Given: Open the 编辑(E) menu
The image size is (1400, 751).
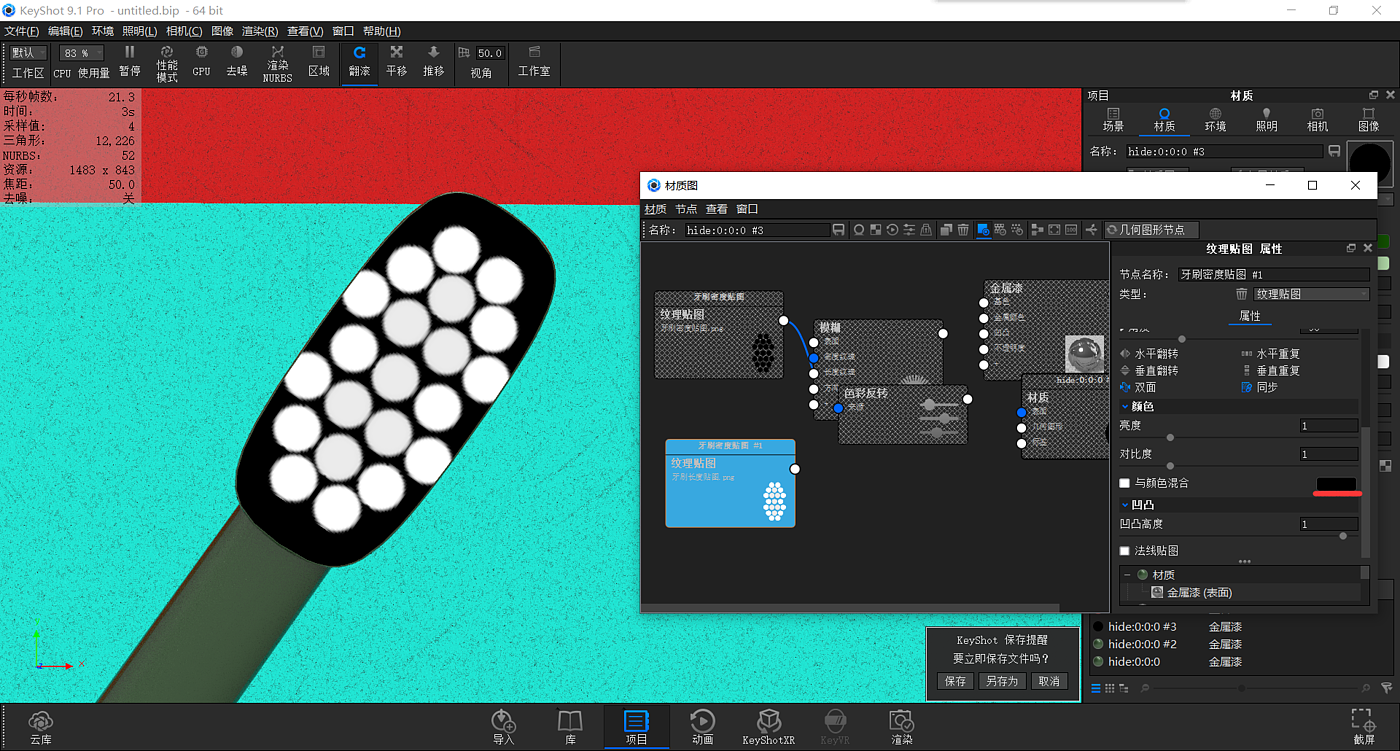Looking at the screenshot, I should click(x=66, y=31).
